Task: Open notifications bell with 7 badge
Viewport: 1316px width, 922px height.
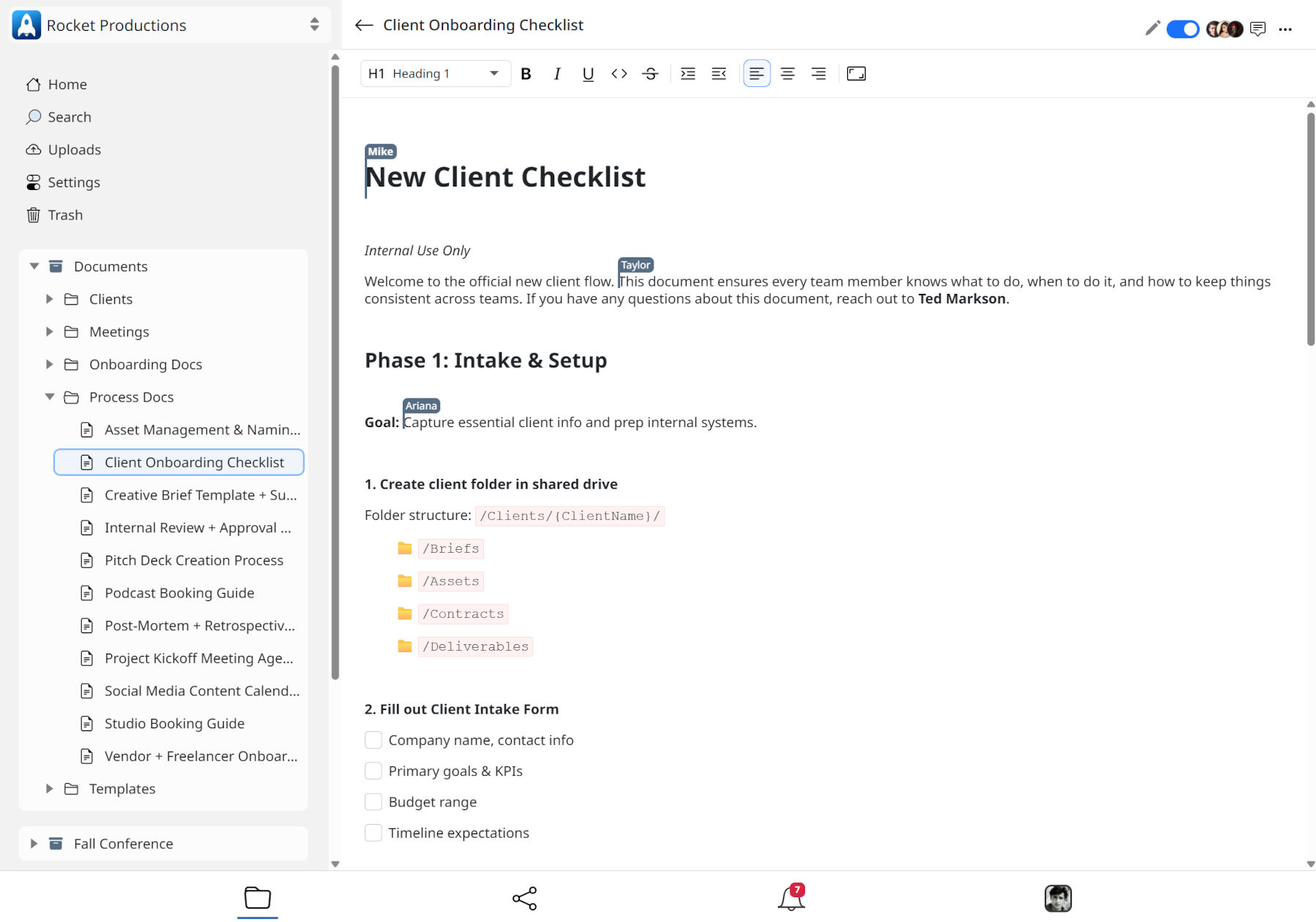Action: pyautogui.click(x=791, y=898)
